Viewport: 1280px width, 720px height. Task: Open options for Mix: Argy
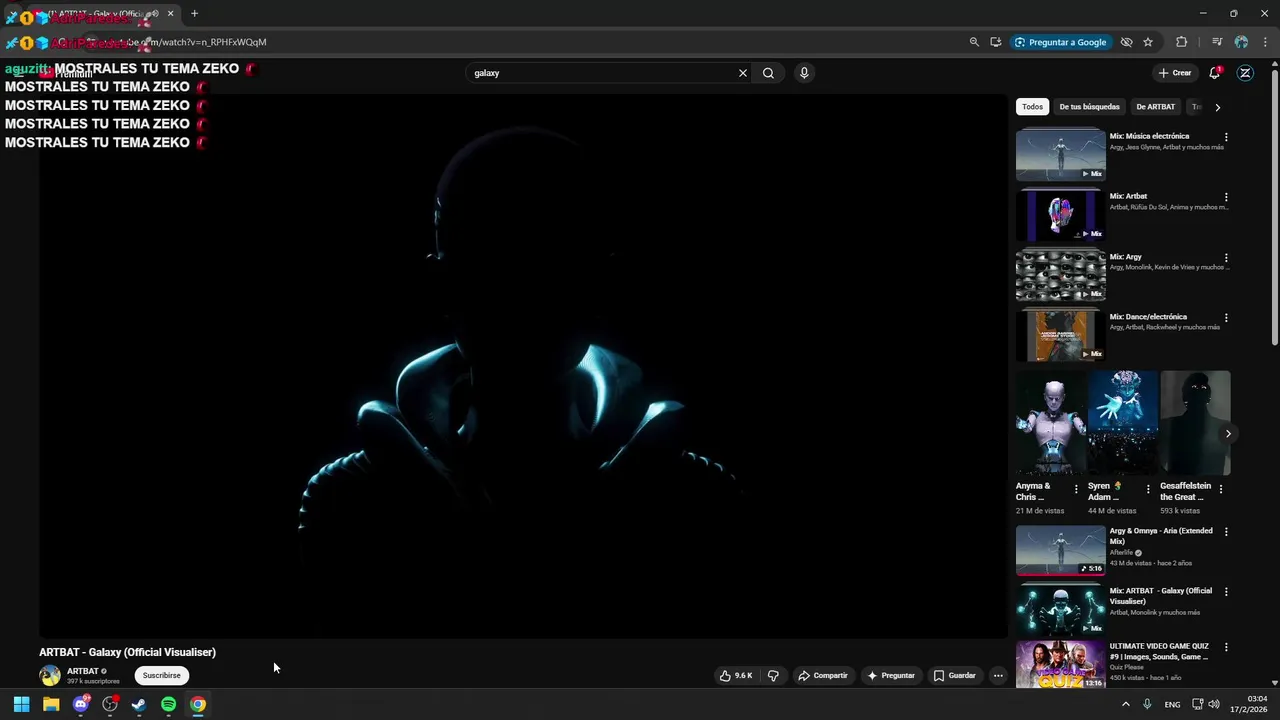(x=1226, y=257)
